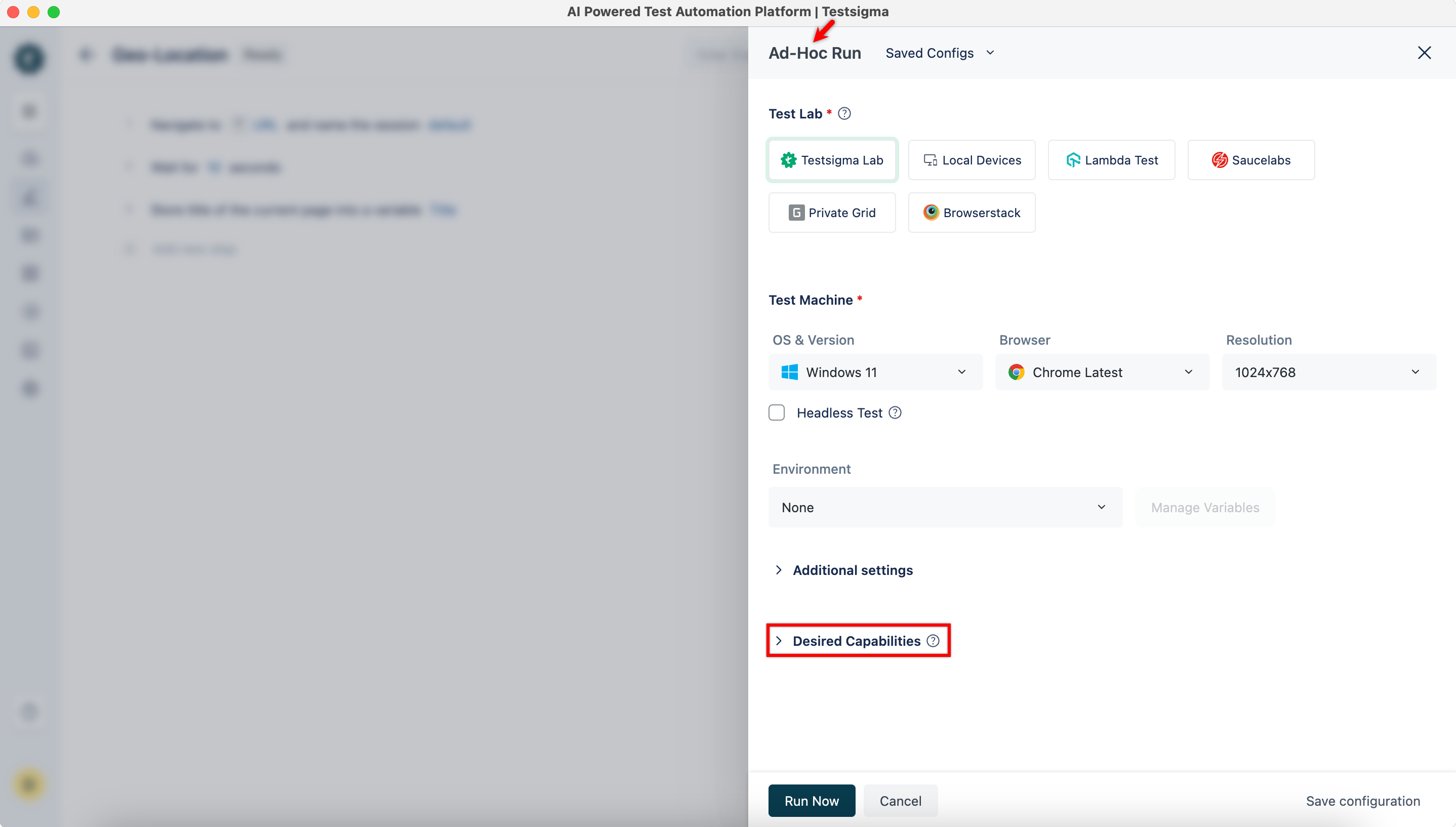Select the Browserstack lab
The width and height of the screenshot is (1456, 827).
tap(972, 213)
